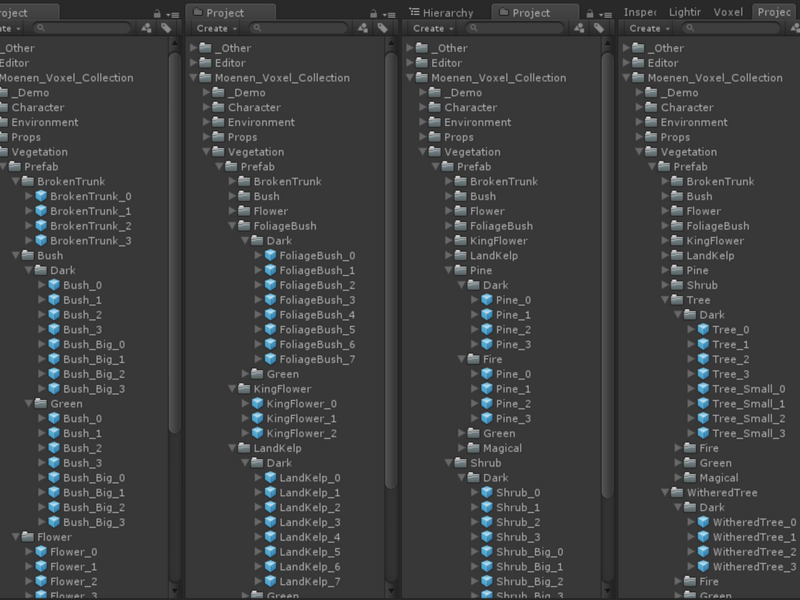800x600 pixels.
Task: Select the Project tab next to Voxel
Action: click(x=776, y=12)
